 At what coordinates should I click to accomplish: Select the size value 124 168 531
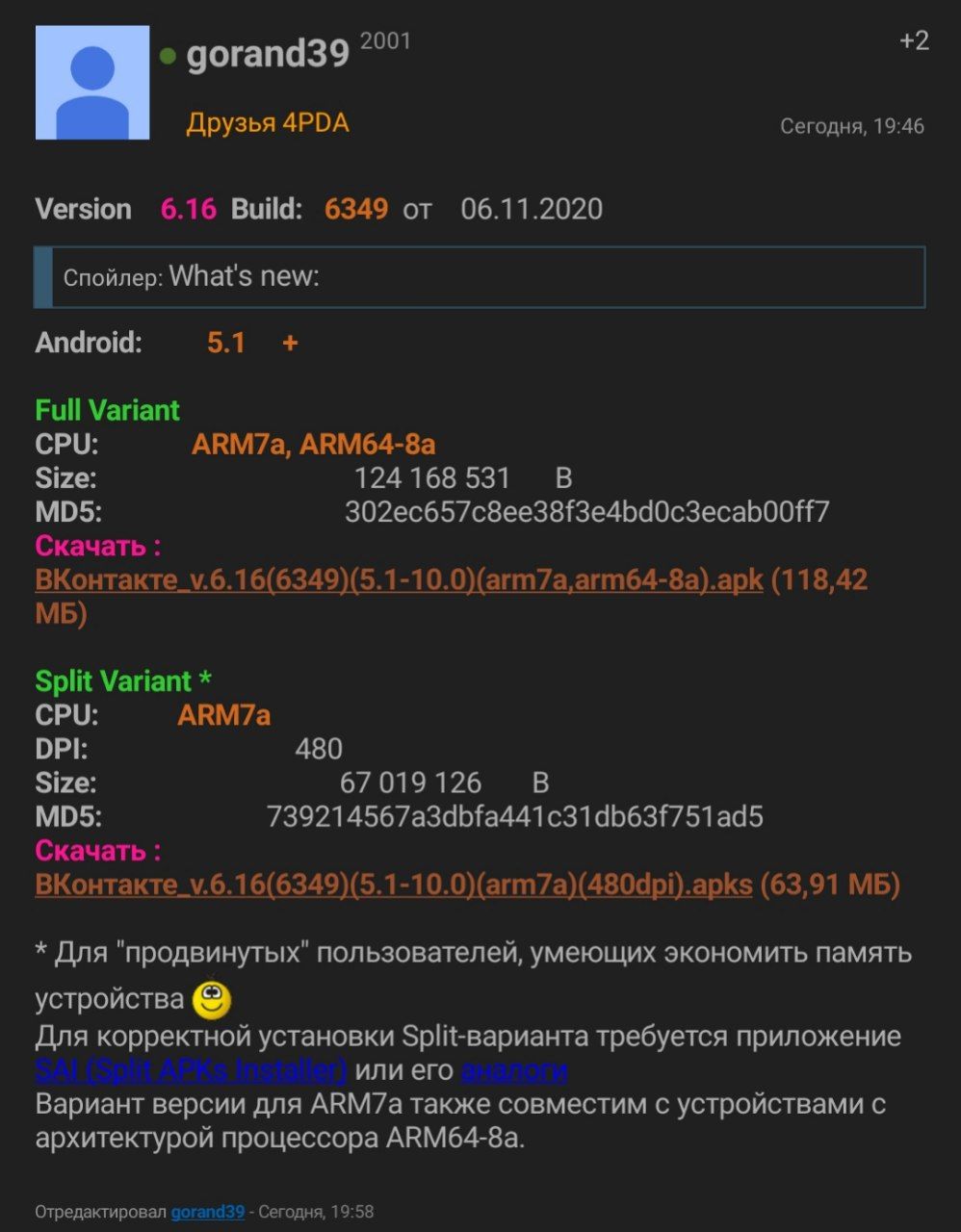click(x=431, y=478)
